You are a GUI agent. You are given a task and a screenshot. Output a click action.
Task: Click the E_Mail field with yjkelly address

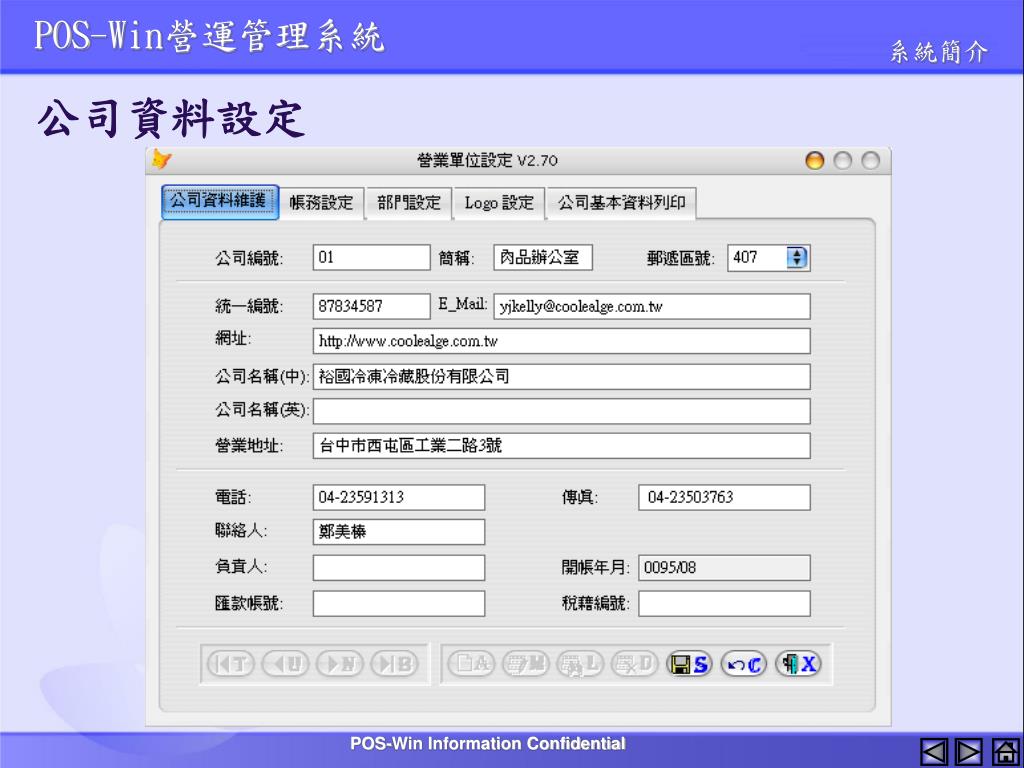click(x=652, y=306)
